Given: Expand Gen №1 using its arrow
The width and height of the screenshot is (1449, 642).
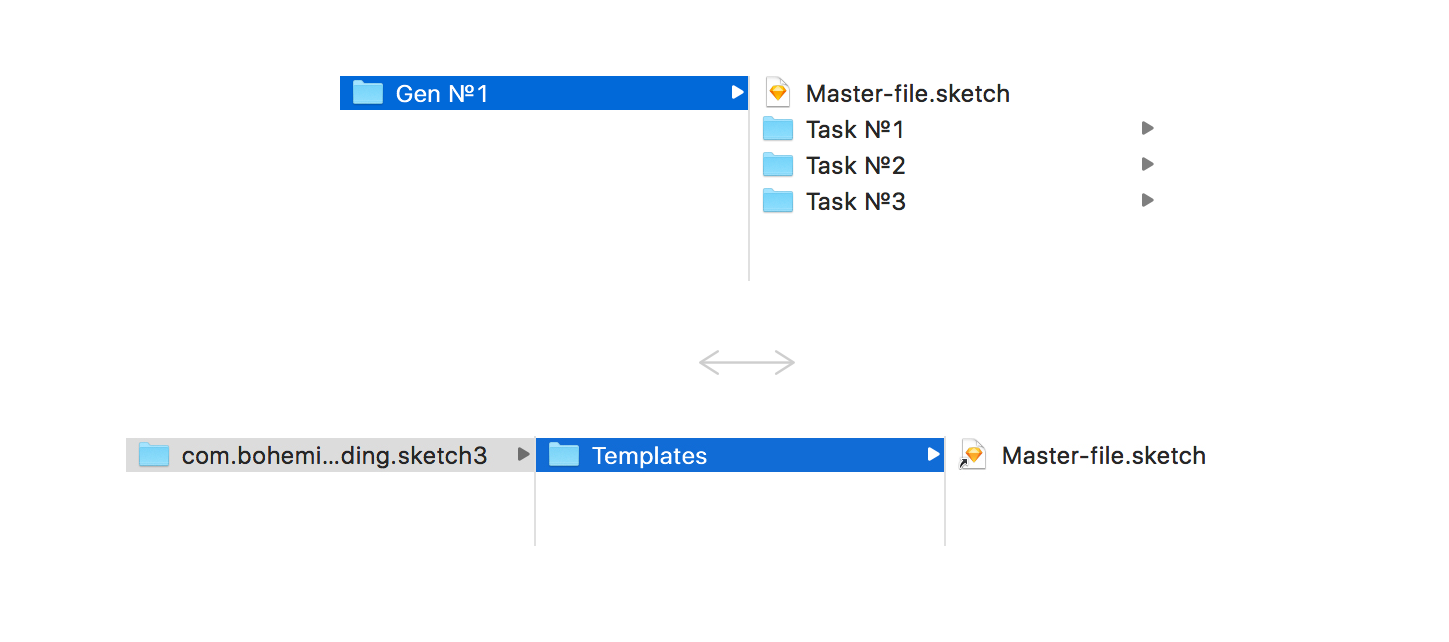Looking at the screenshot, I should [737, 93].
